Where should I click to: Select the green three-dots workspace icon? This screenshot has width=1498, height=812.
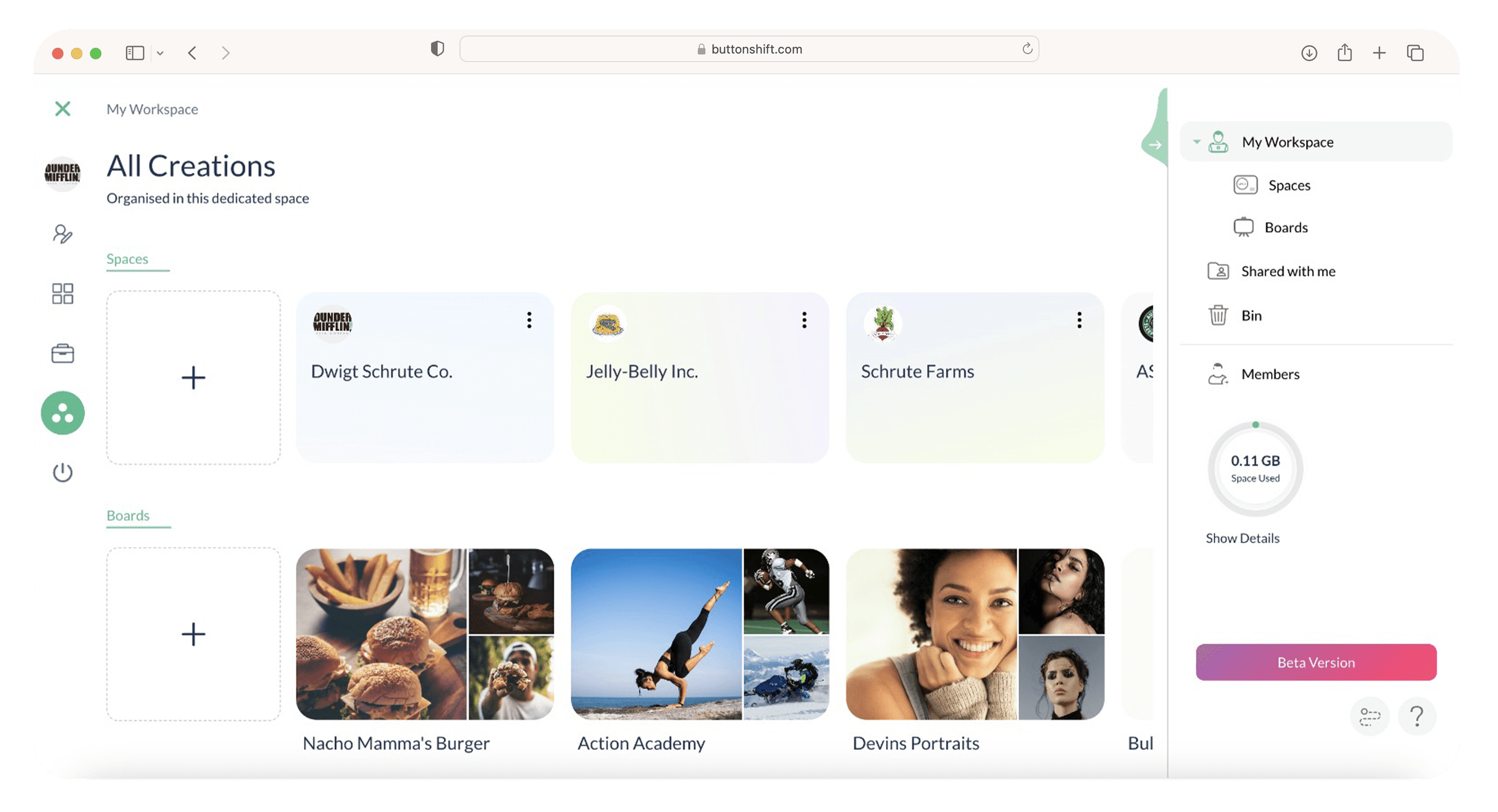coord(63,413)
